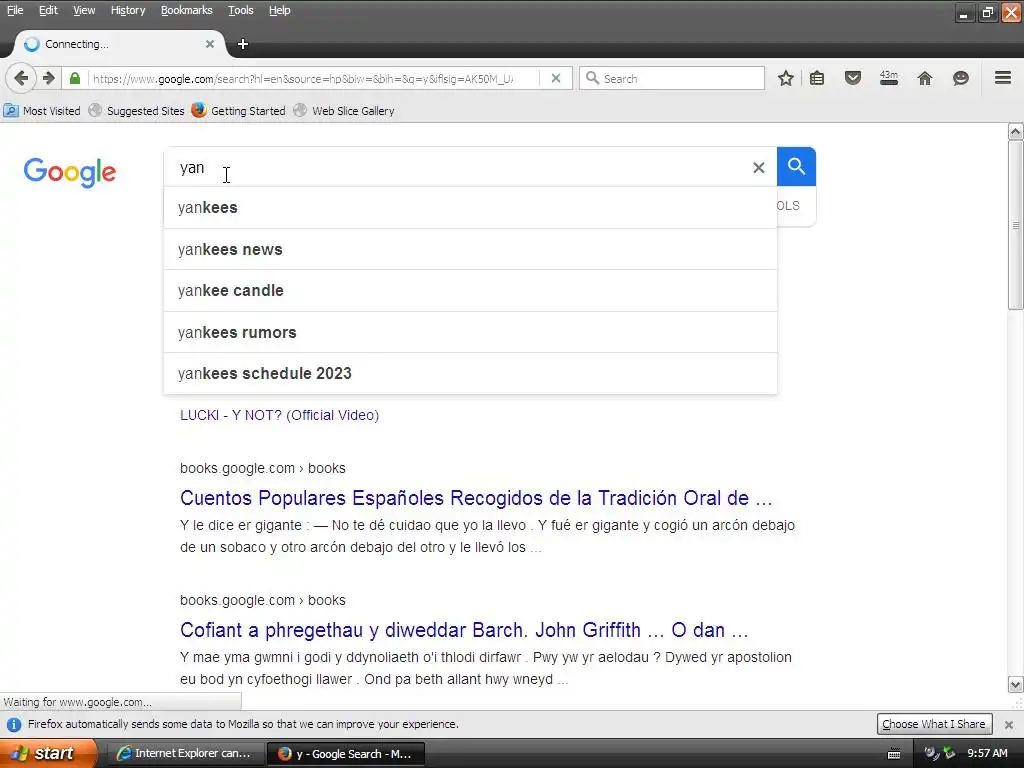Go forward with the Forward arrow button
1024x768 pixels.
[48, 78]
